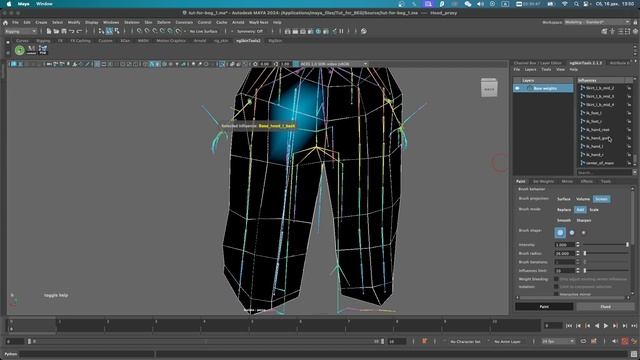Open the Layers menu in ngSkinTools panel
This screenshot has height=360, width=640.
[x=530, y=69]
